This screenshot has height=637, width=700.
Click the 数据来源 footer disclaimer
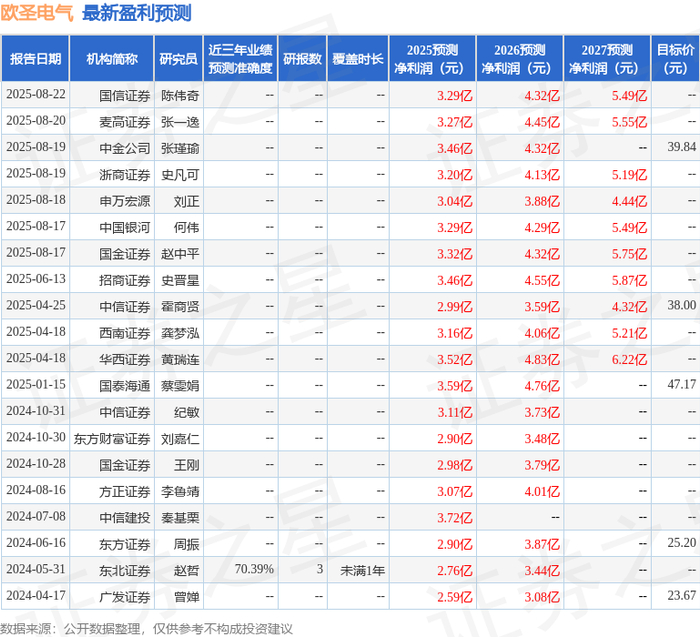coord(146,629)
